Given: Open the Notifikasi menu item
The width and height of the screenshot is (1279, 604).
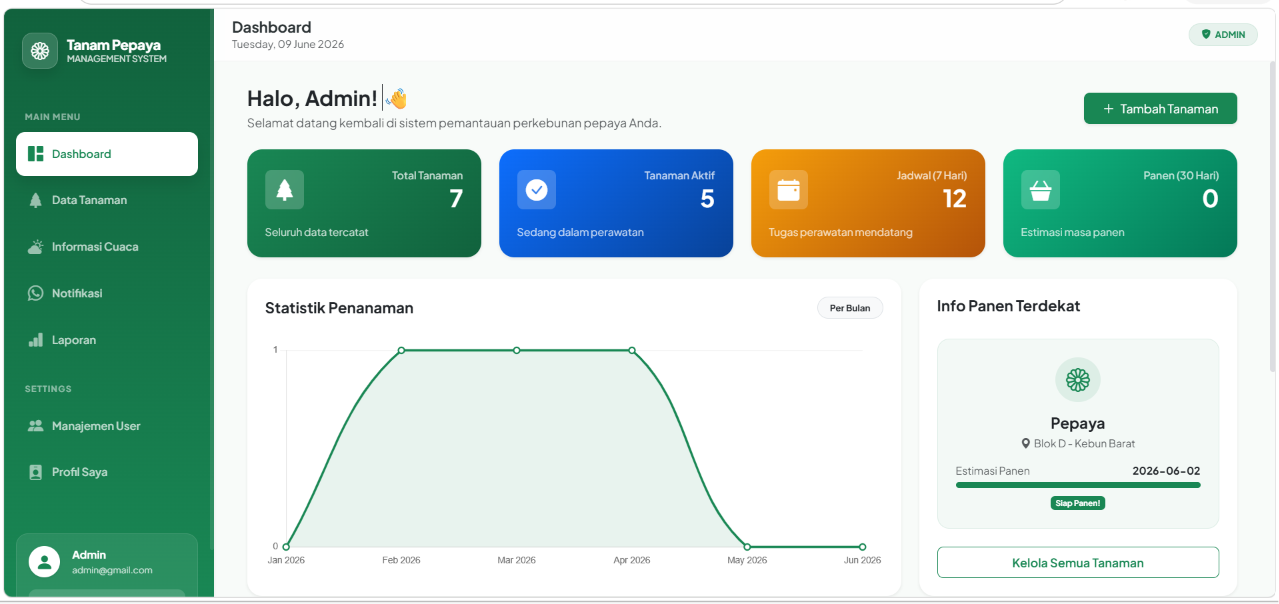Looking at the screenshot, I should coord(107,293).
